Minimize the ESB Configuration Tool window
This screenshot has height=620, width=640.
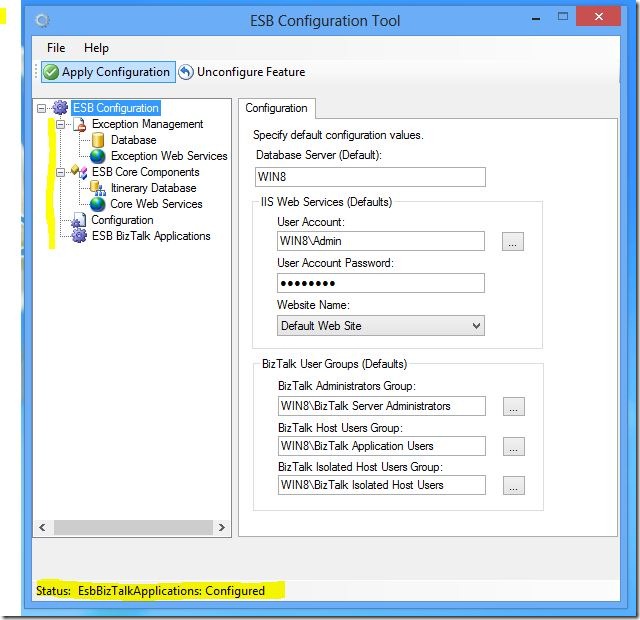tap(536, 19)
